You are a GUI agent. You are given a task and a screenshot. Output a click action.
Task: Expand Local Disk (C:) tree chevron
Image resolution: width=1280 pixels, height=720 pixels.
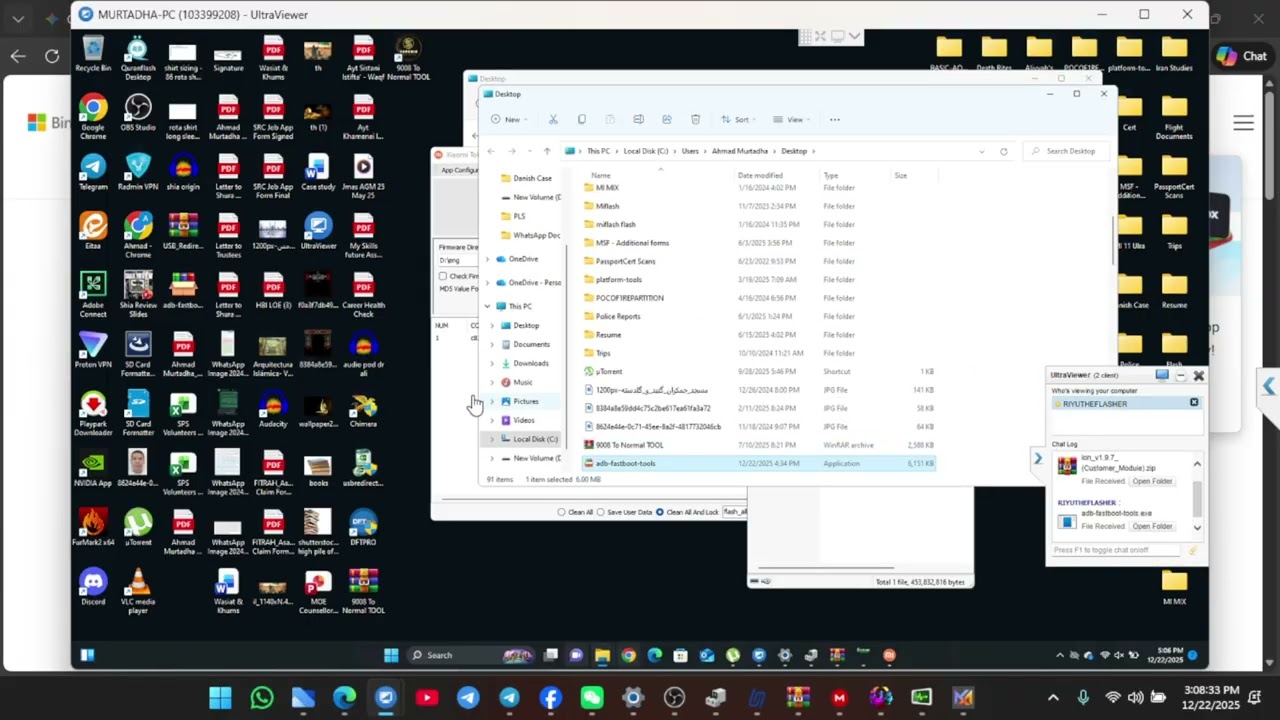pos(492,439)
